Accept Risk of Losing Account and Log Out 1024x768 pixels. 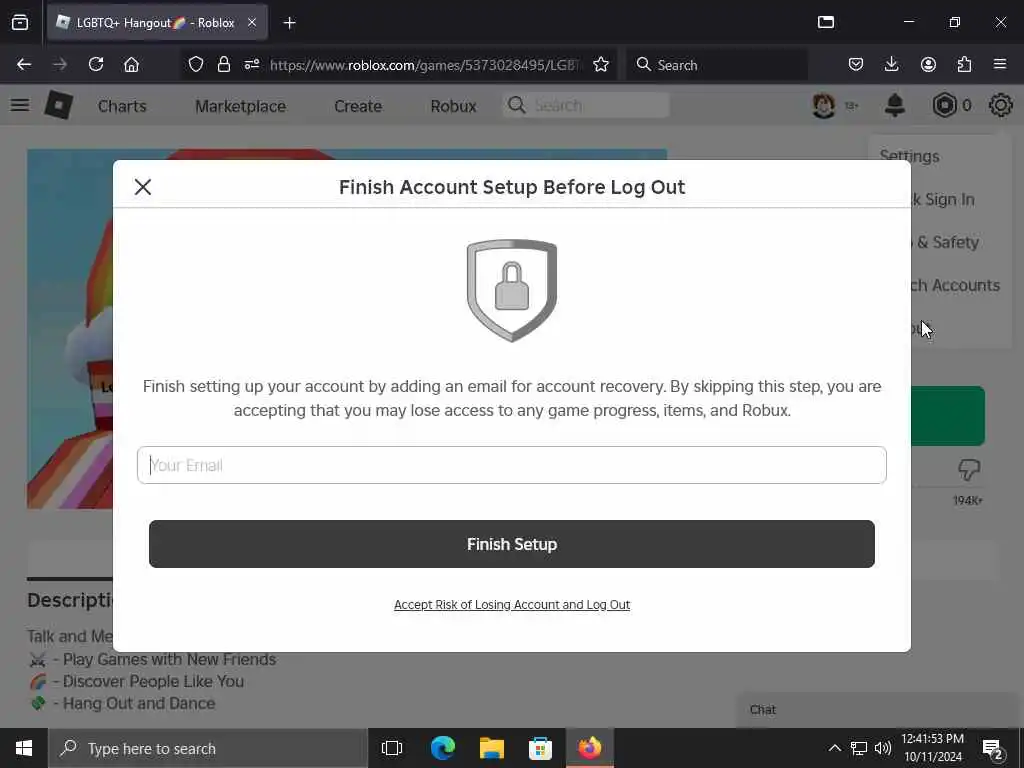[512, 605]
